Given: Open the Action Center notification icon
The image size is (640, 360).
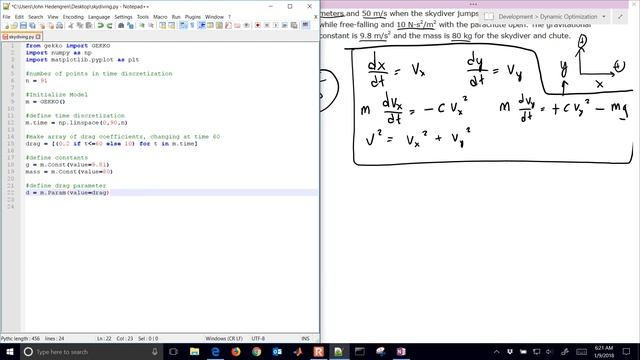Looking at the screenshot, I should click(x=627, y=351).
